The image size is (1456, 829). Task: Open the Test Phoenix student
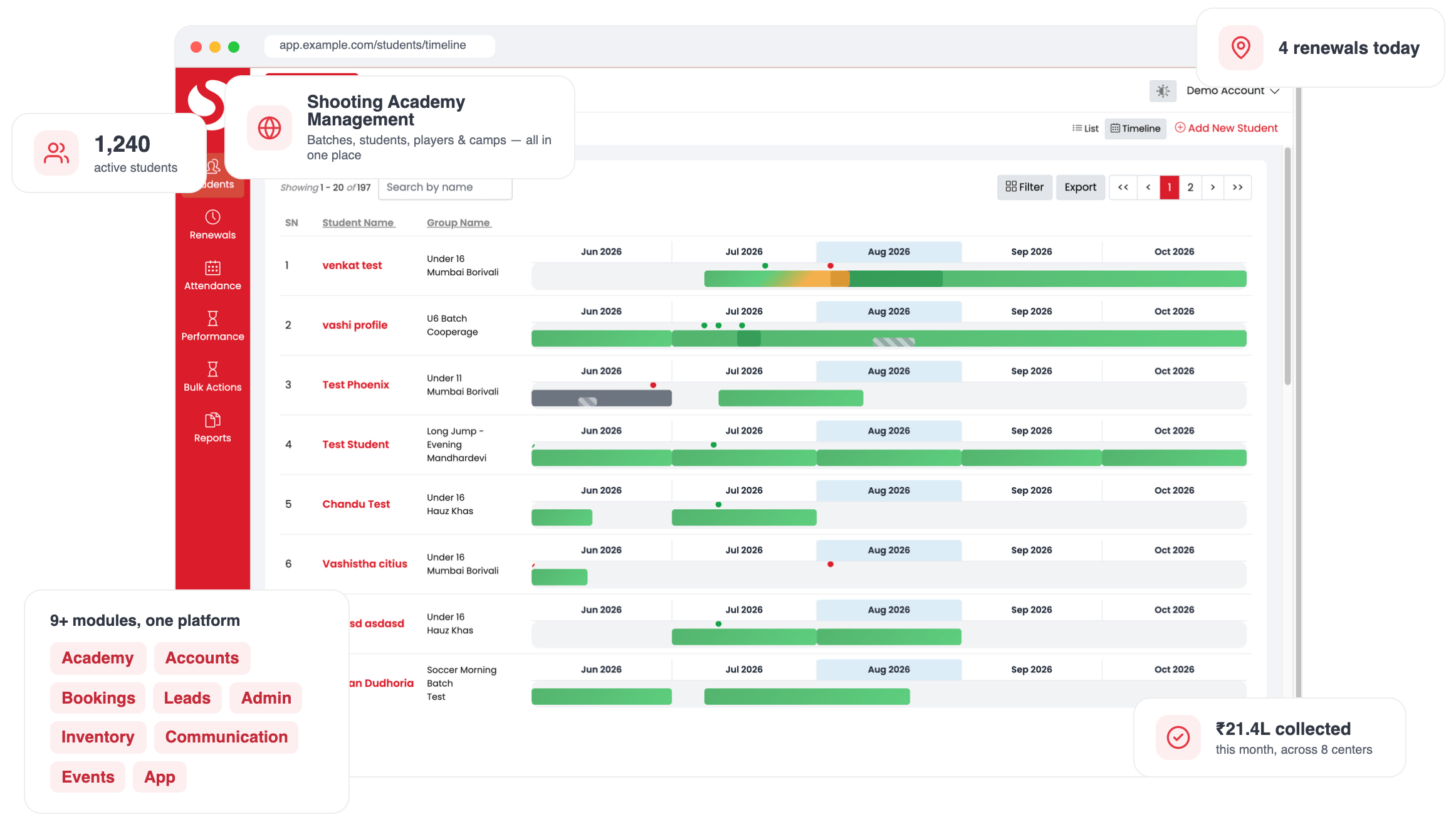(x=355, y=384)
